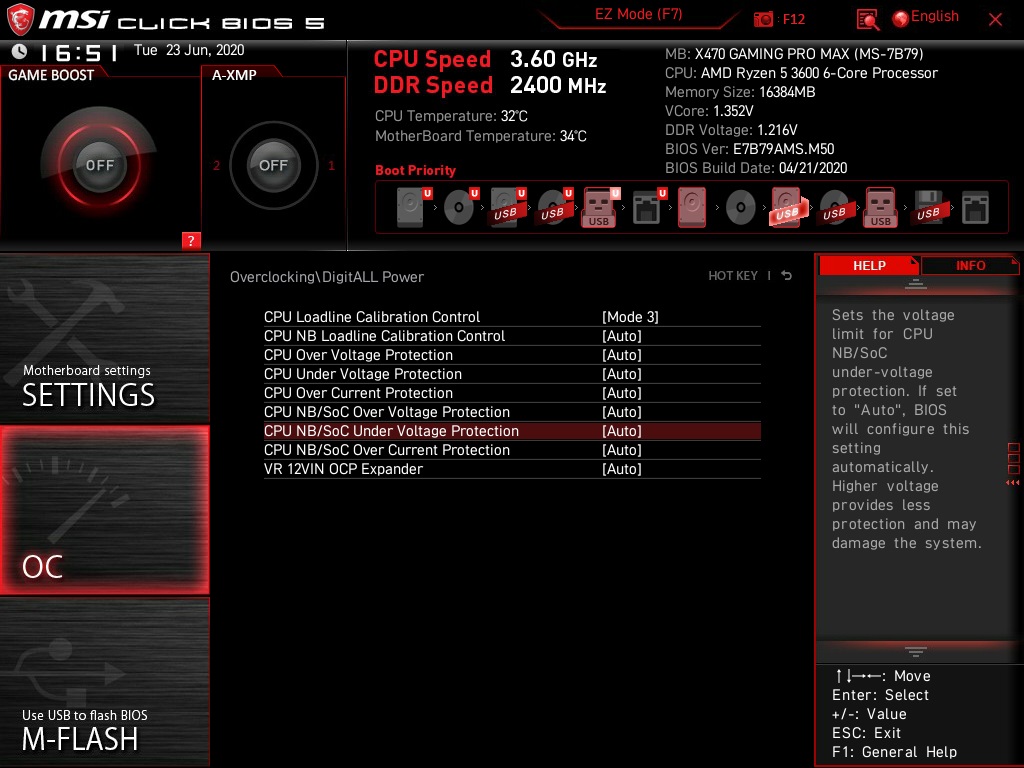
Task: Select the CPU NB/SoC Over Voltage Protection label
Action: coord(387,411)
